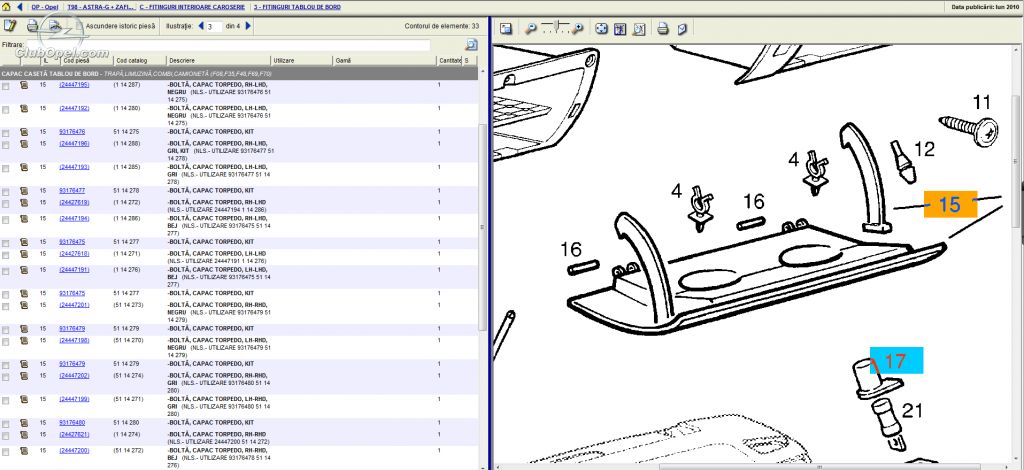Viewport: 1024px width, 470px height.
Task: Print the illustration from the viewer toolbar
Action: tap(662, 29)
